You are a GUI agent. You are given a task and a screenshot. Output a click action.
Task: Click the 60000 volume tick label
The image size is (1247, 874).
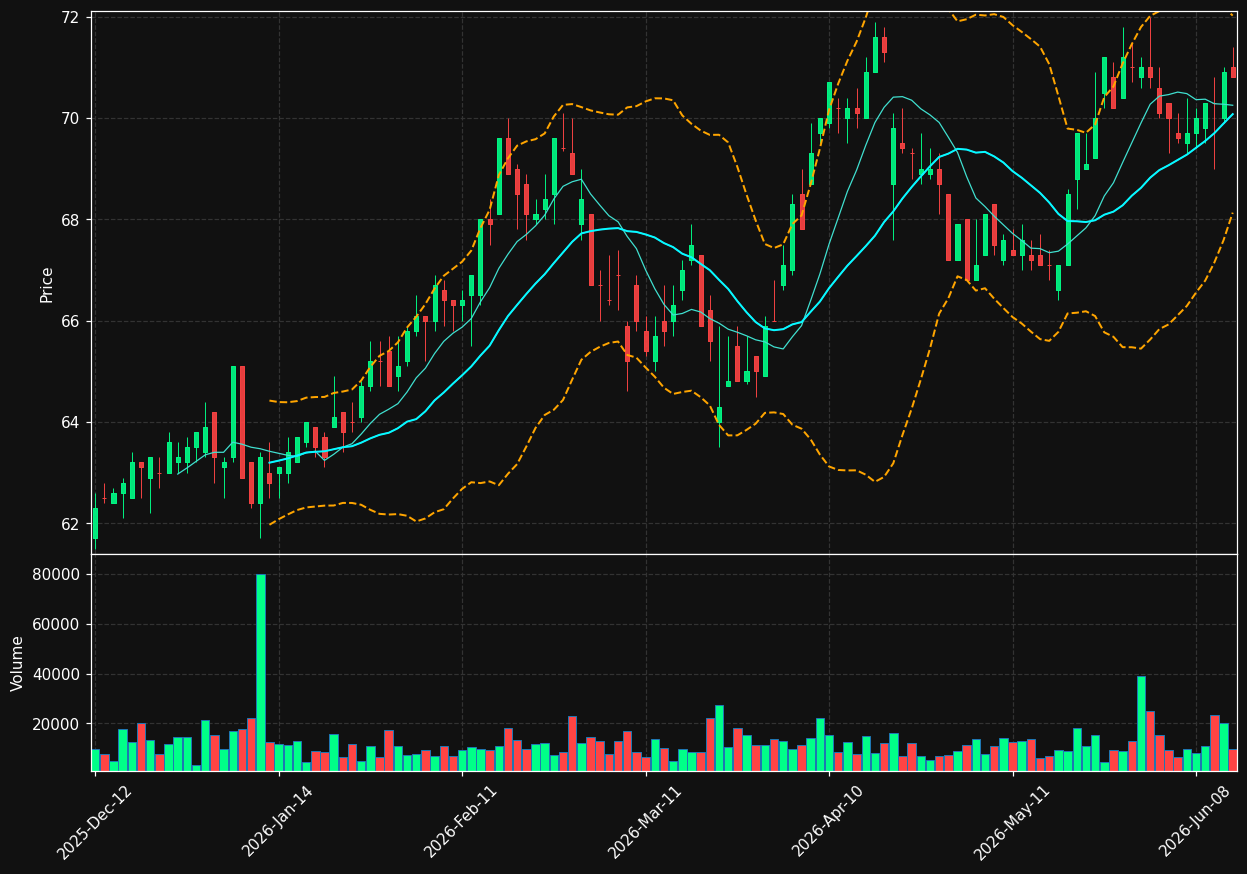[x=55, y=625]
